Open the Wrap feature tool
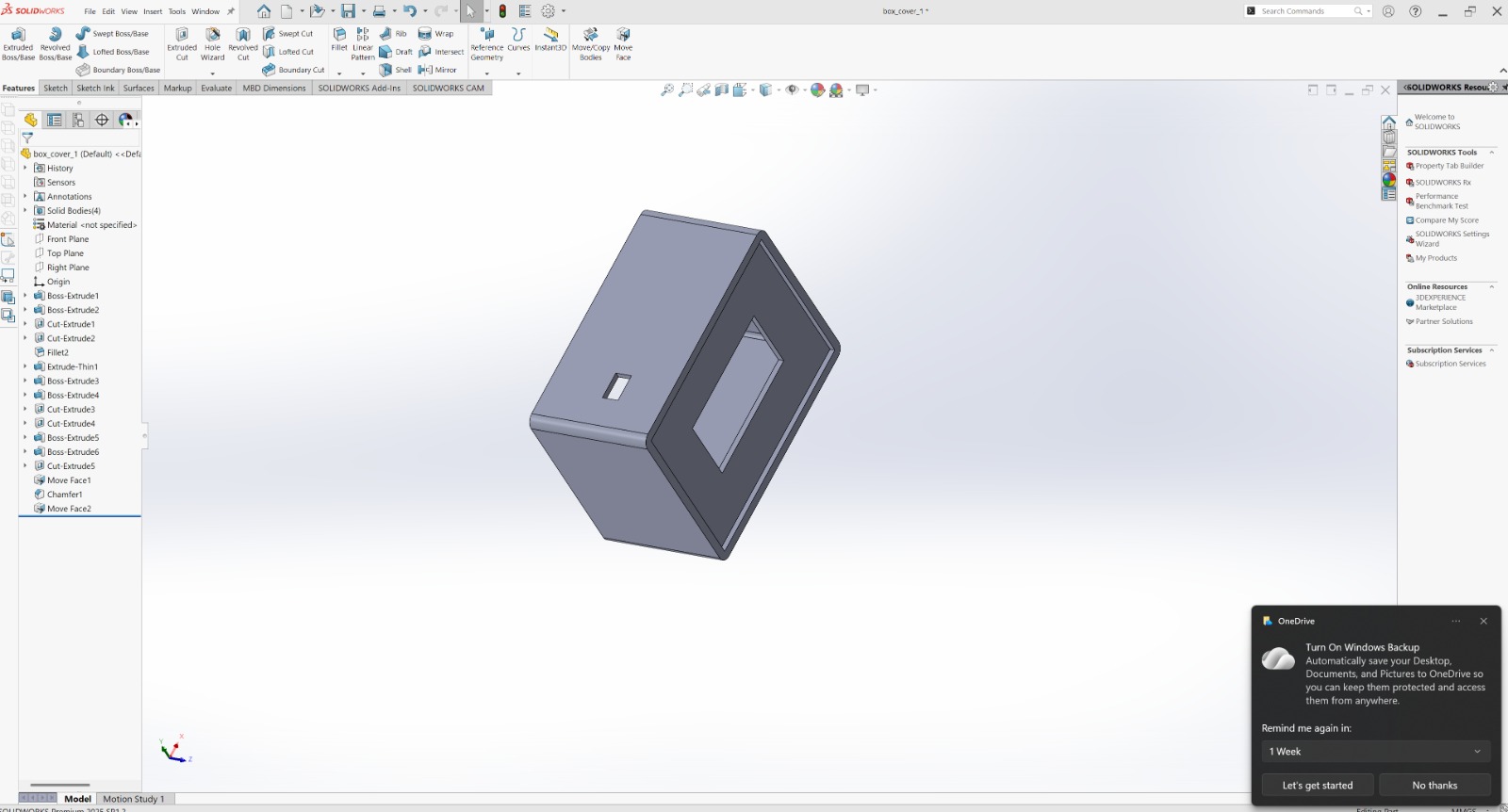1508x812 pixels. click(x=435, y=33)
